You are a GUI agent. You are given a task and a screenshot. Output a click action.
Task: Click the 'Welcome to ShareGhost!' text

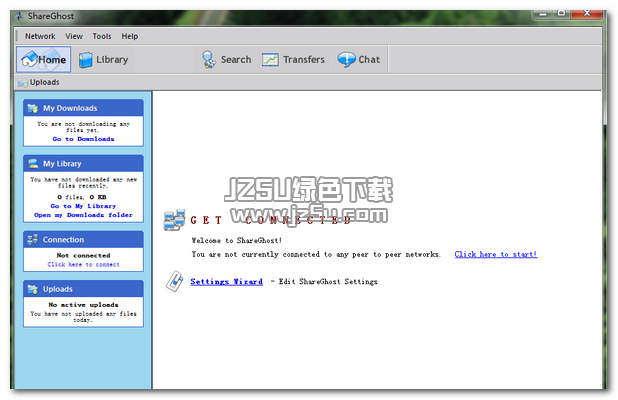236,240
